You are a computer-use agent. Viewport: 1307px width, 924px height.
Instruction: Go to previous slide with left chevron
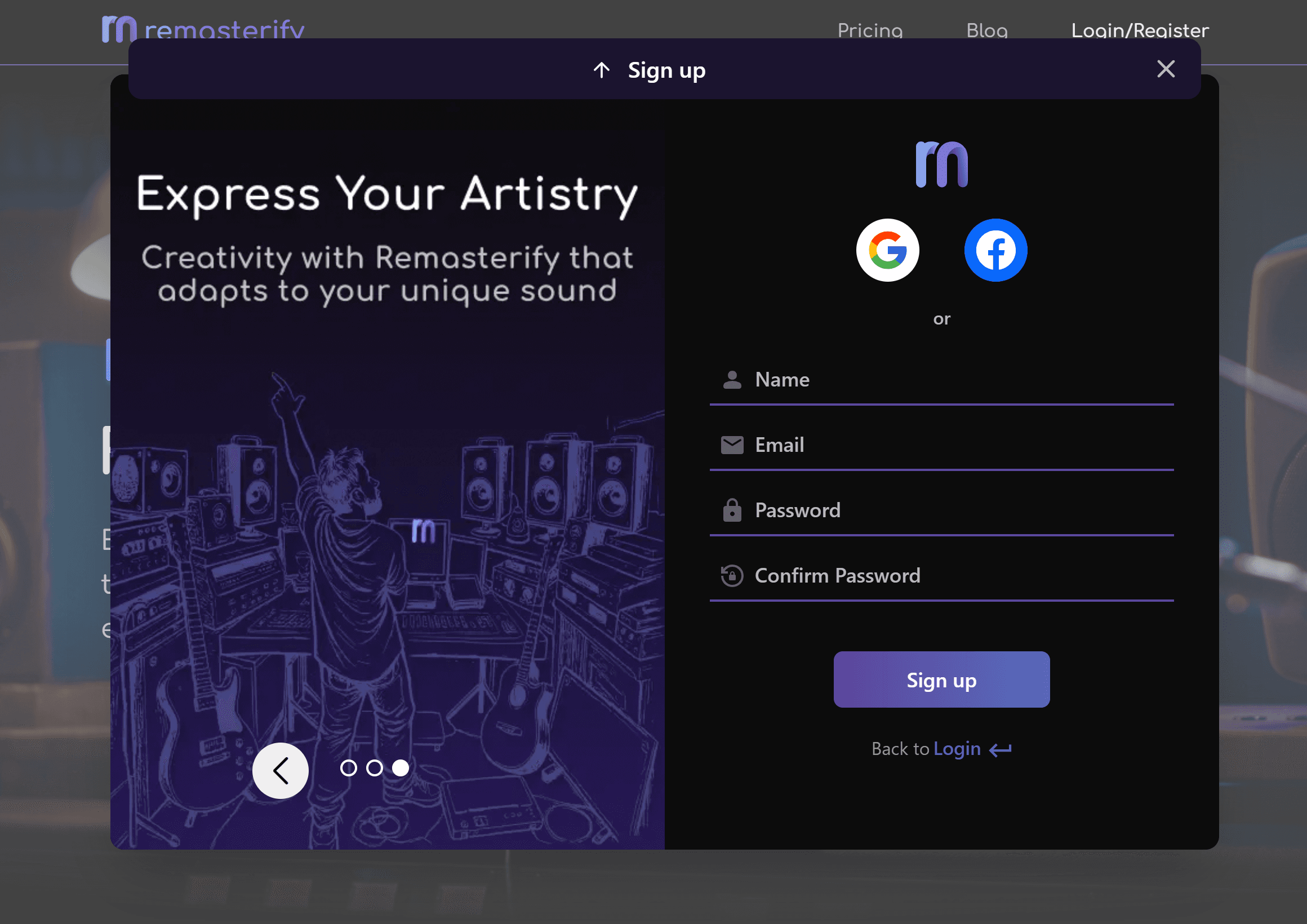point(280,770)
